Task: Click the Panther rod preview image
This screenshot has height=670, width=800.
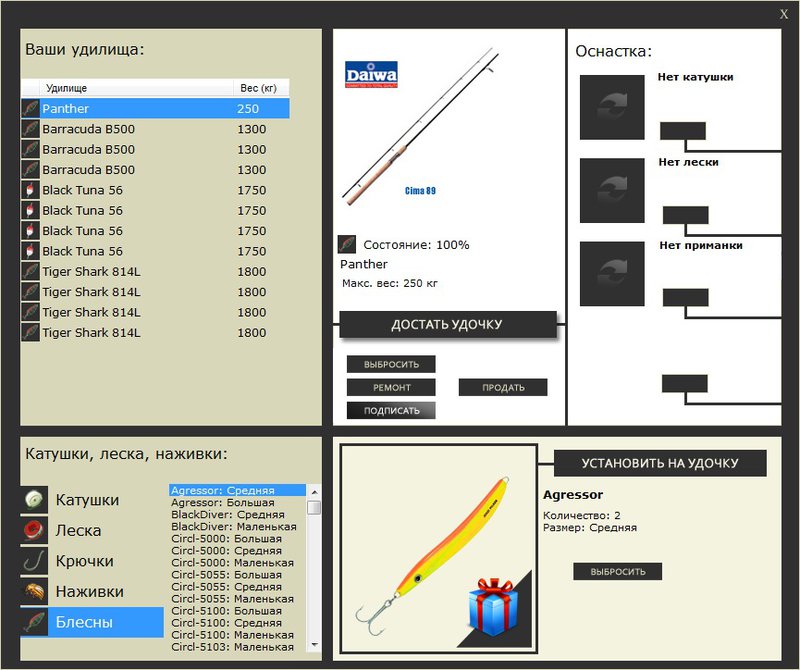Action: coord(419,127)
